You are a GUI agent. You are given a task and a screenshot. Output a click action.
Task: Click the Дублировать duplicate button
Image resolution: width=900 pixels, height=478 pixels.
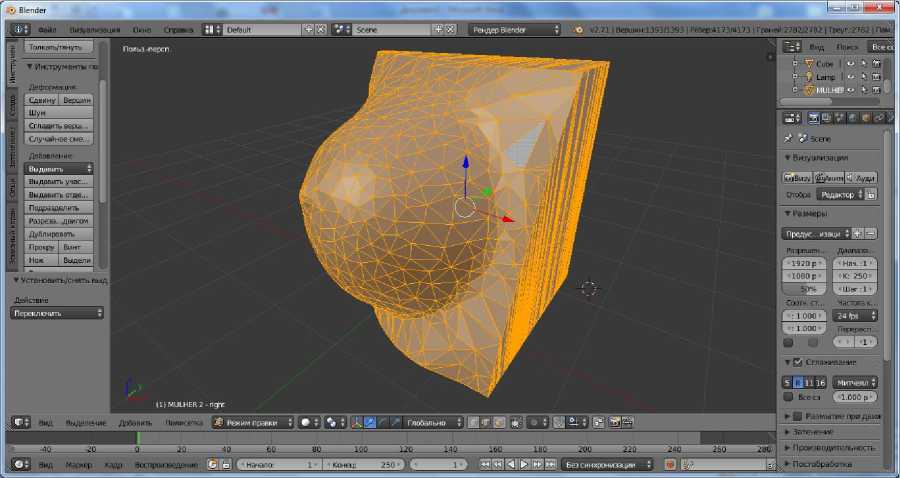point(59,234)
